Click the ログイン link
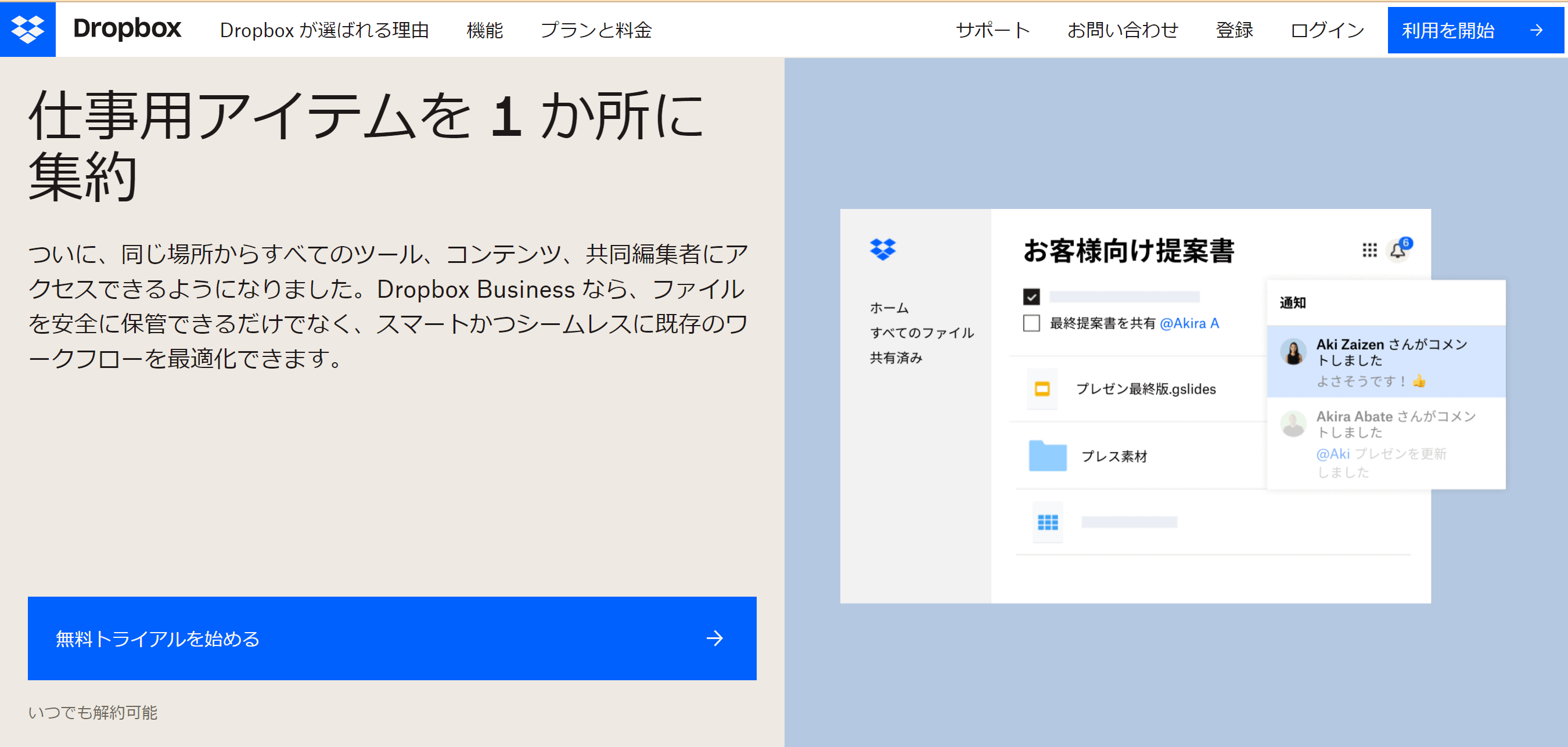Image resolution: width=1568 pixels, height=747 pixels. pyautogui.click(x=1327, y=30)
